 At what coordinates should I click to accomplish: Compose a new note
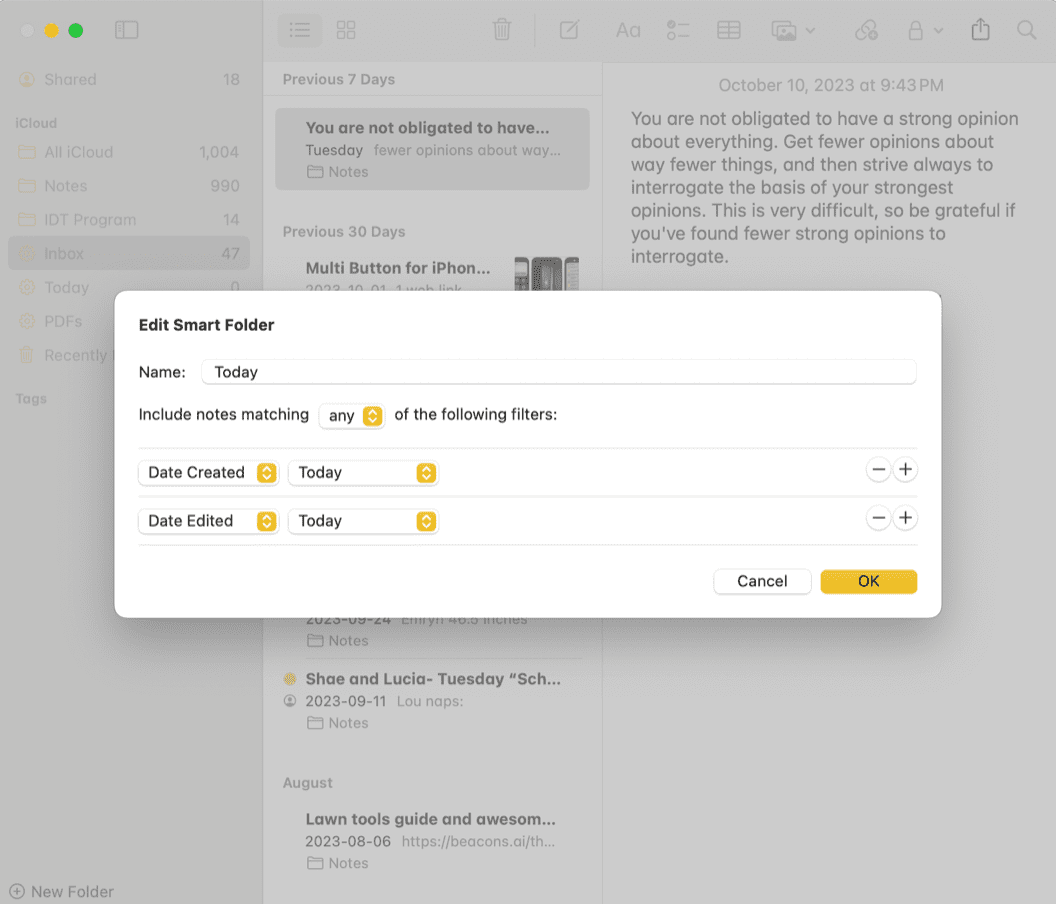point(569,30)
